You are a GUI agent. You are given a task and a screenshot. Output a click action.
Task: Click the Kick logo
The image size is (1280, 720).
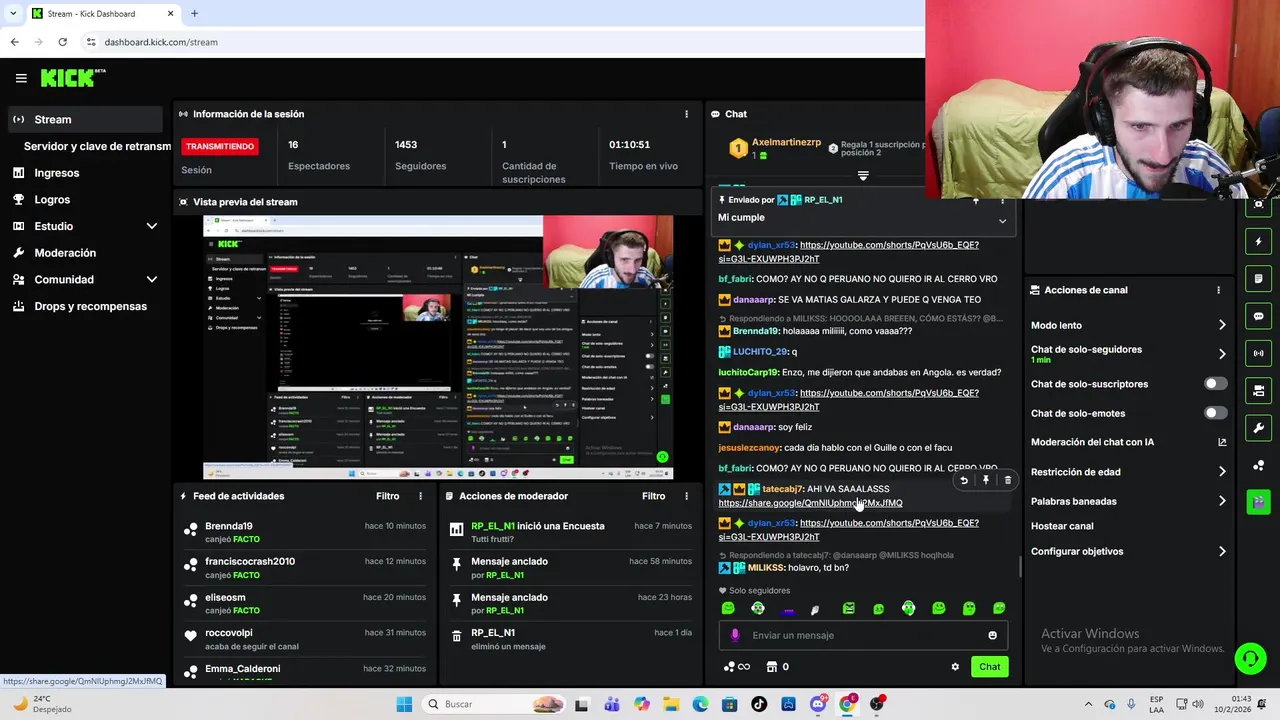tap(72, 78)
